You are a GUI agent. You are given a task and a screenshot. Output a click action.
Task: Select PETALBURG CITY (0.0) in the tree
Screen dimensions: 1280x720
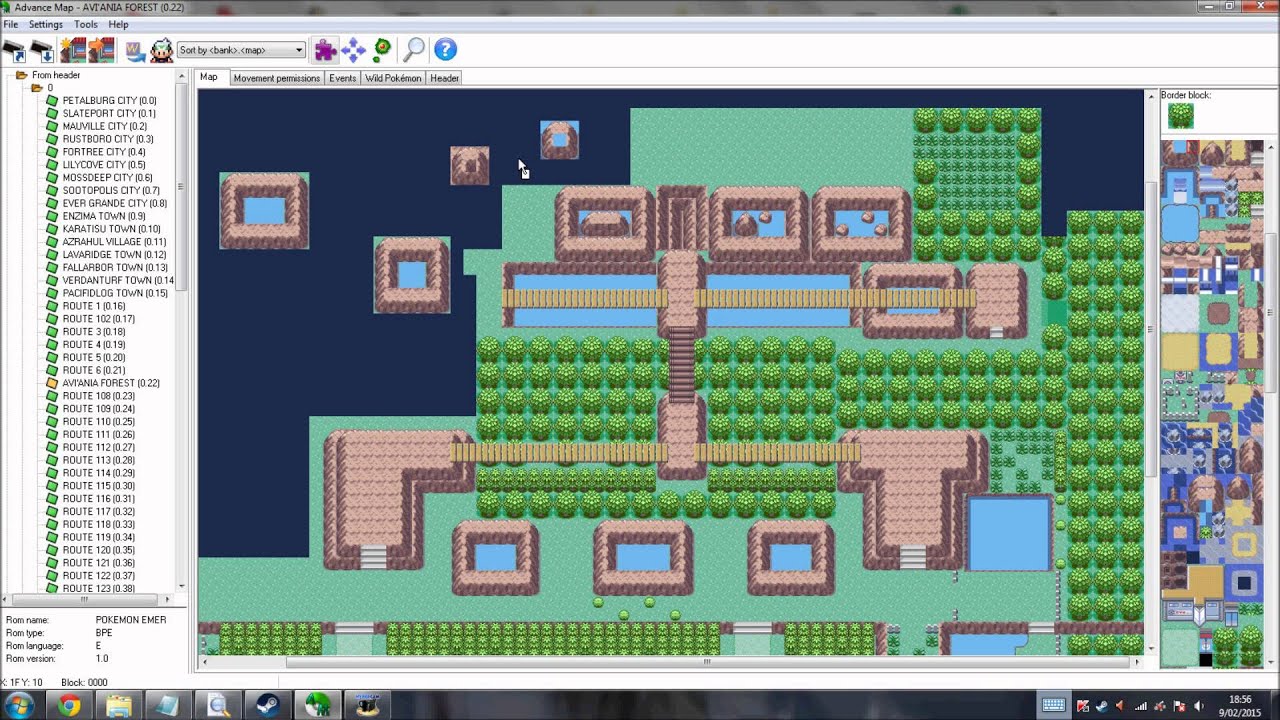(109, 101)
